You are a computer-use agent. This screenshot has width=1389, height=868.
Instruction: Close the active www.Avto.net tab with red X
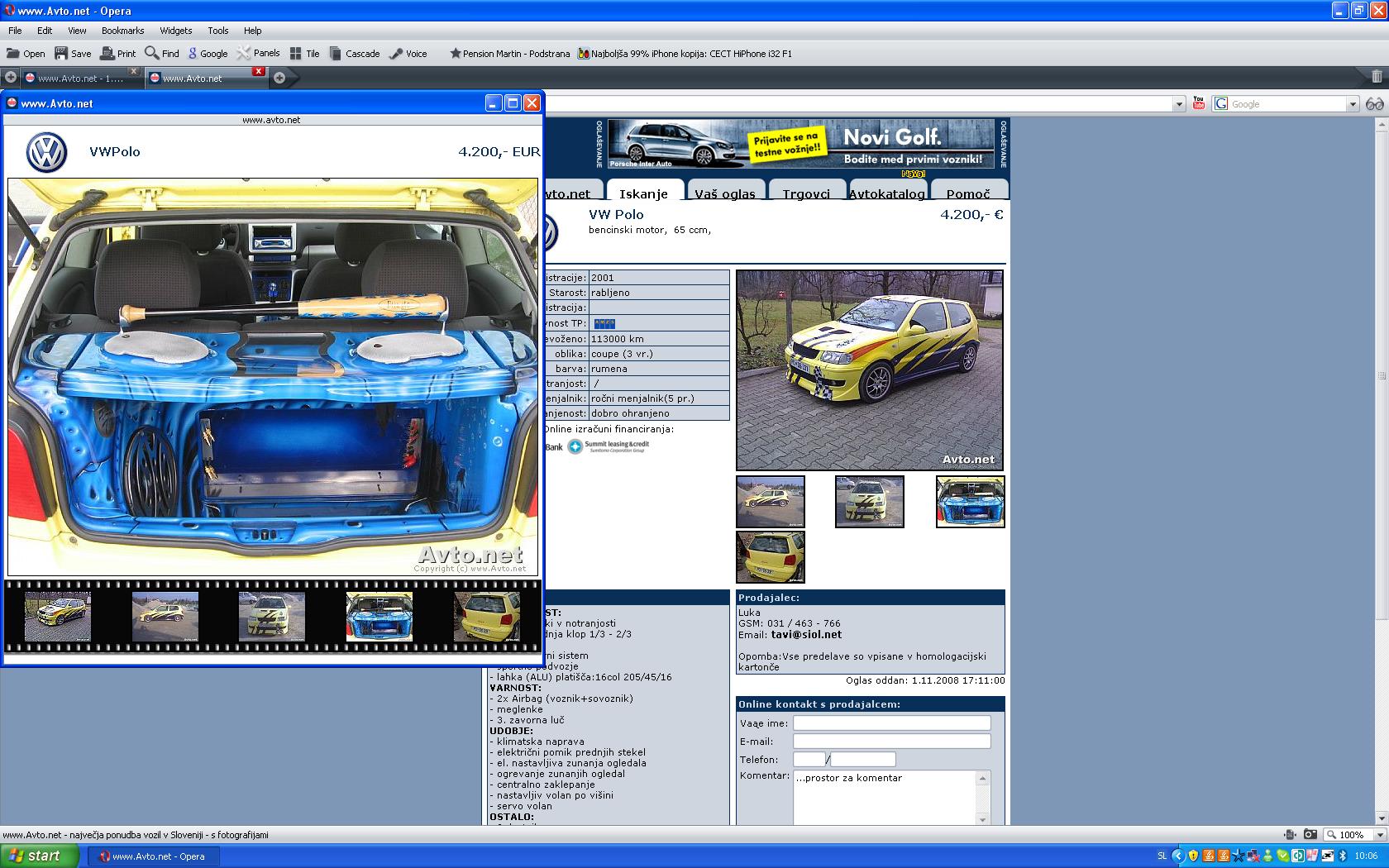tap(259, 71)
